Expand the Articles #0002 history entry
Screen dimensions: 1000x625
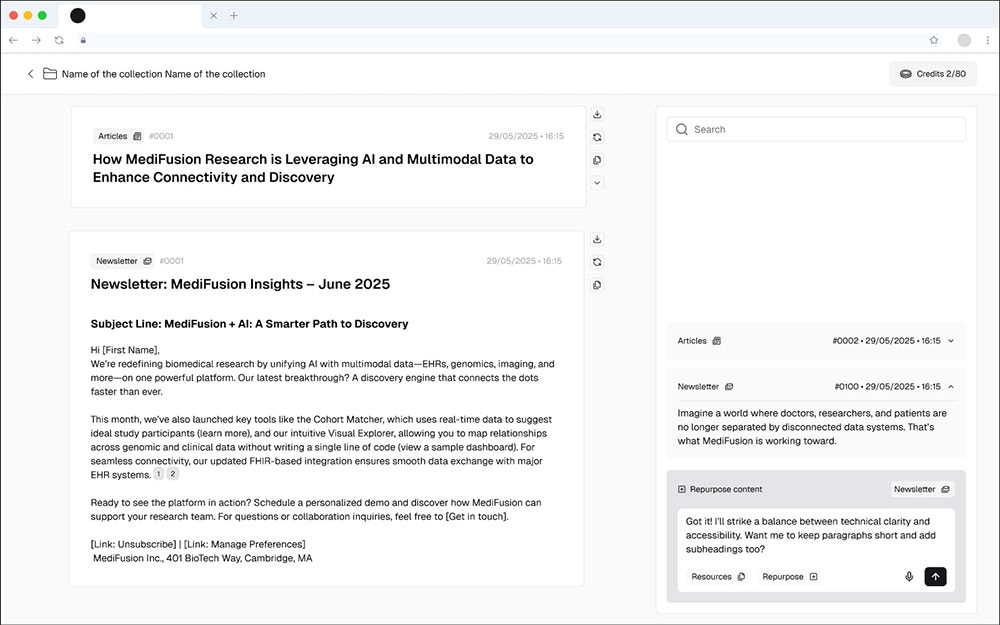tap(951, 341)
